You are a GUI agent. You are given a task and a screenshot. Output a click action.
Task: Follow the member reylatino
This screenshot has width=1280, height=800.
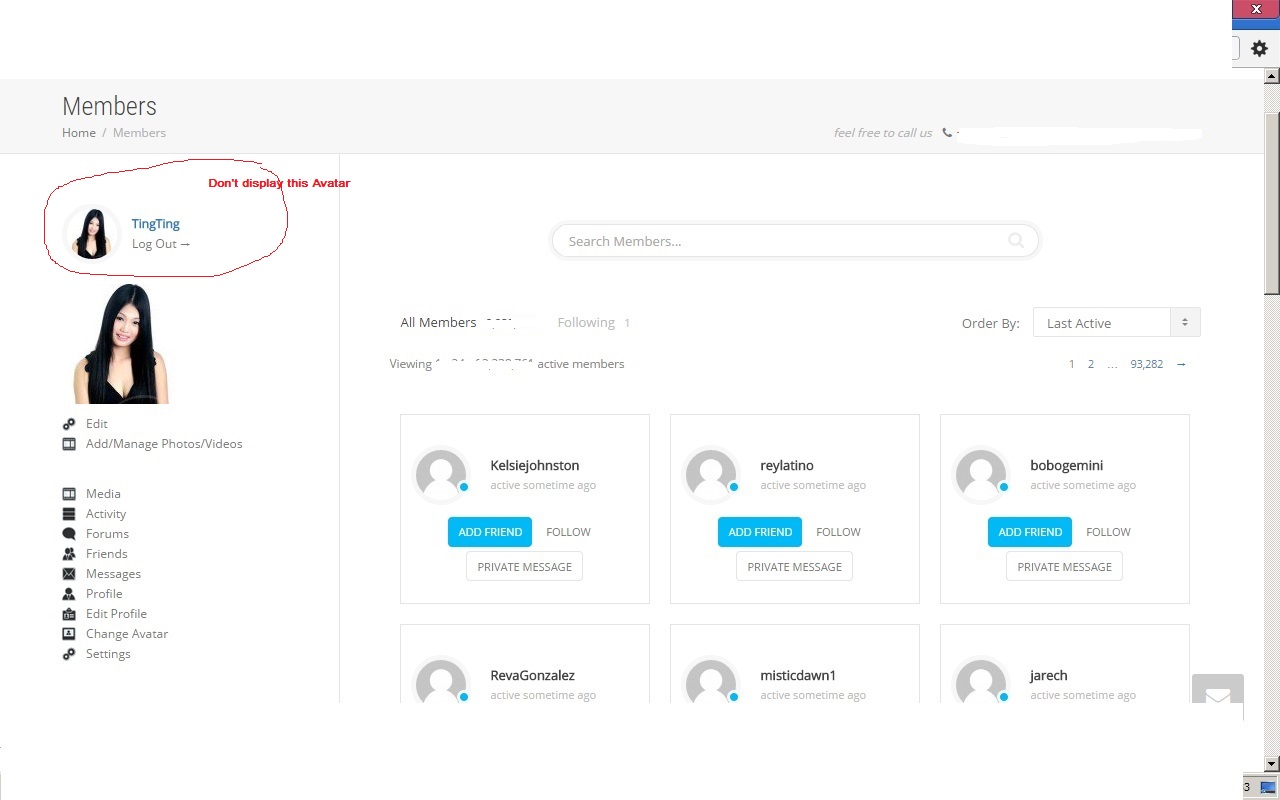[x=838, y=532]
